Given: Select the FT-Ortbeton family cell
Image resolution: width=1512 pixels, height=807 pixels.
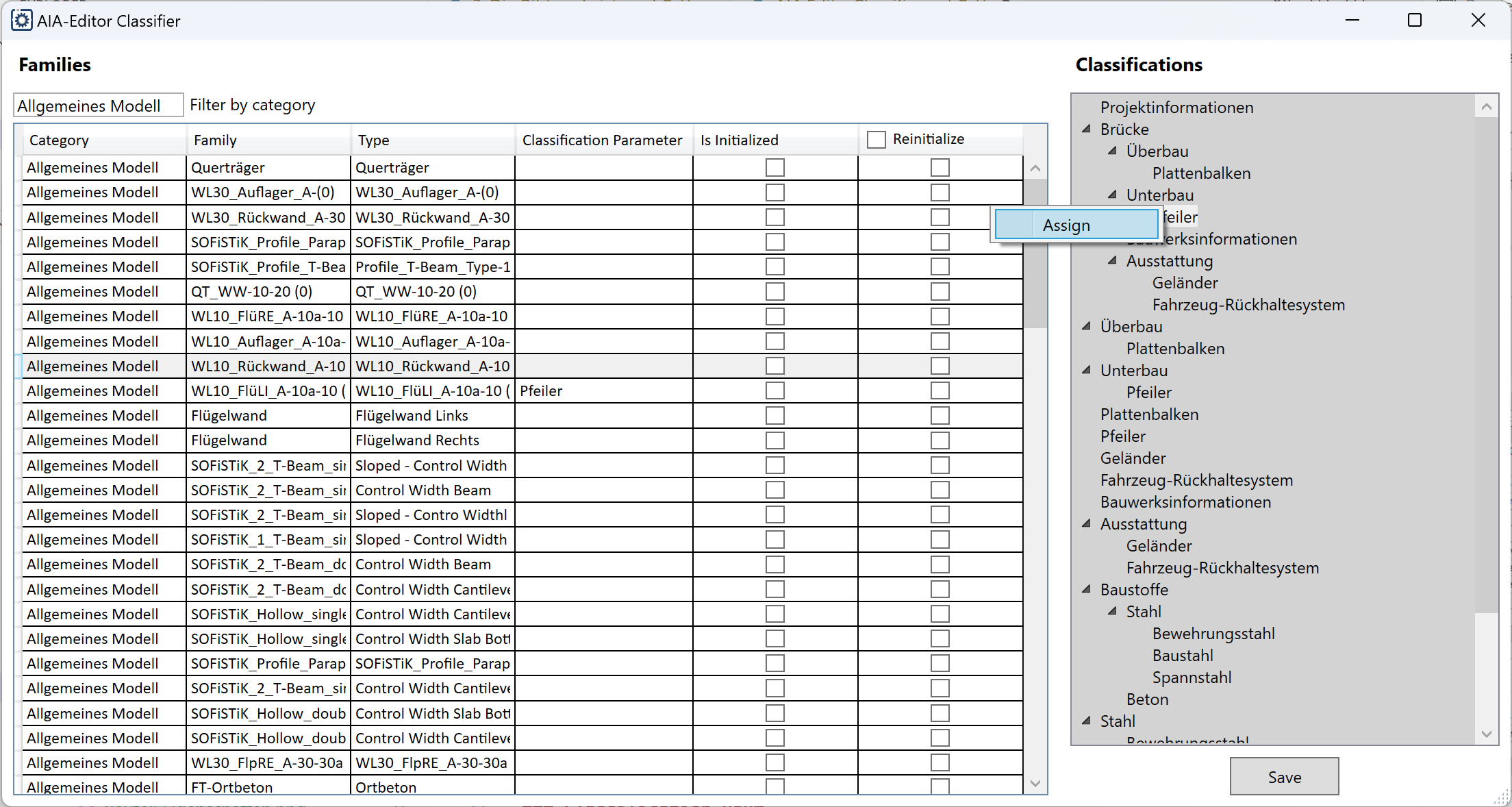Looking at the screenshot, I should [x=268, y=786].
